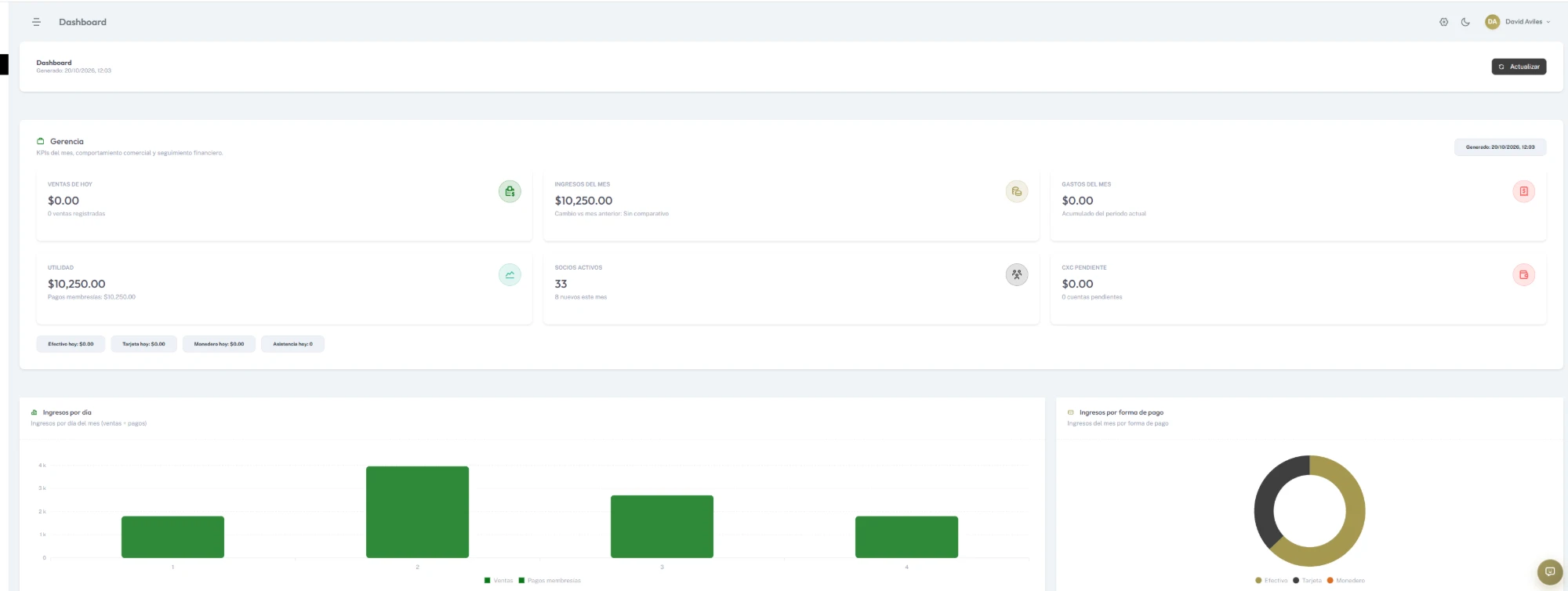This screenshot has height=591, width=1568.
Task: Click the Utilidad trend chart icon
Action: tap(510, 274)
